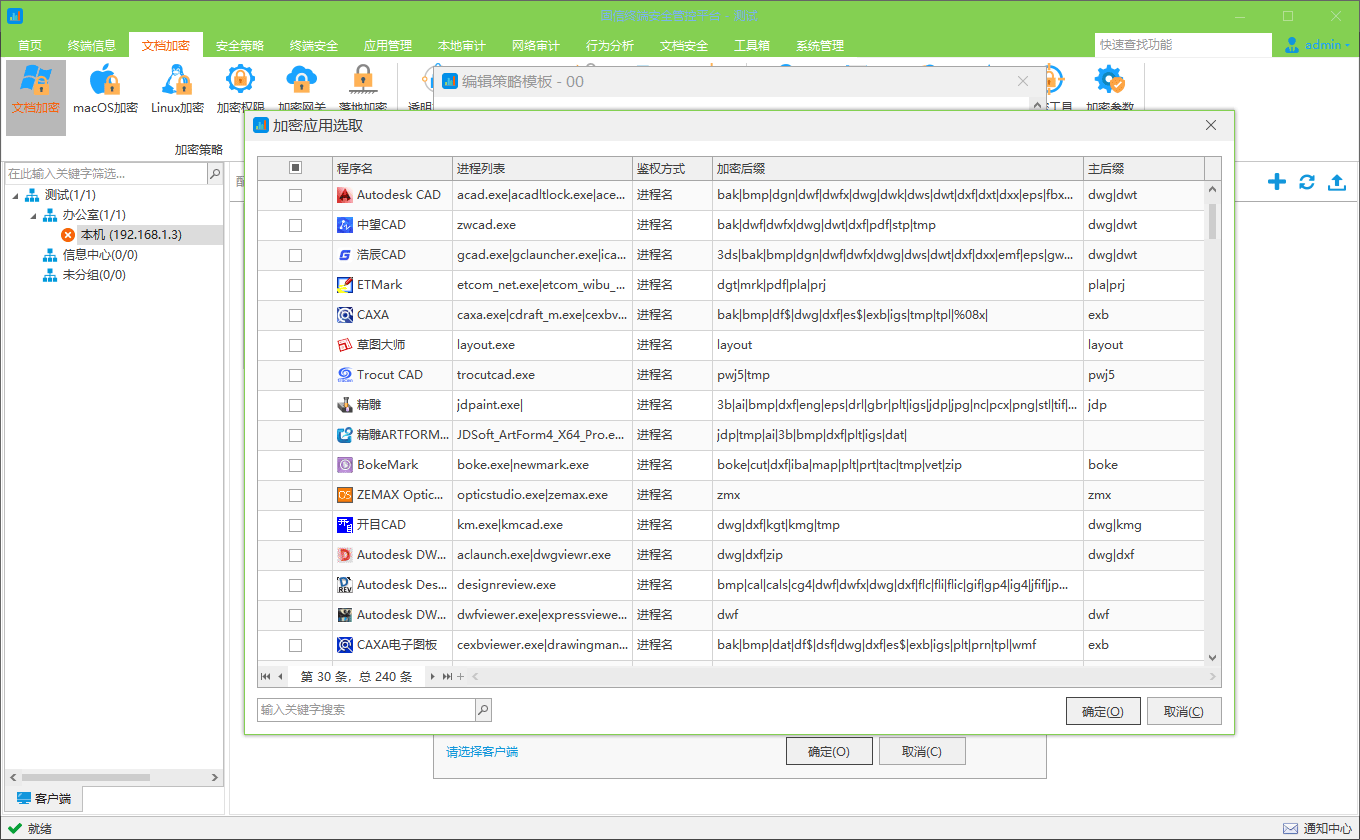Open the 加密参数 gear icon
The height and width of the screenshot is (840, 1360).
point(1109,81)
